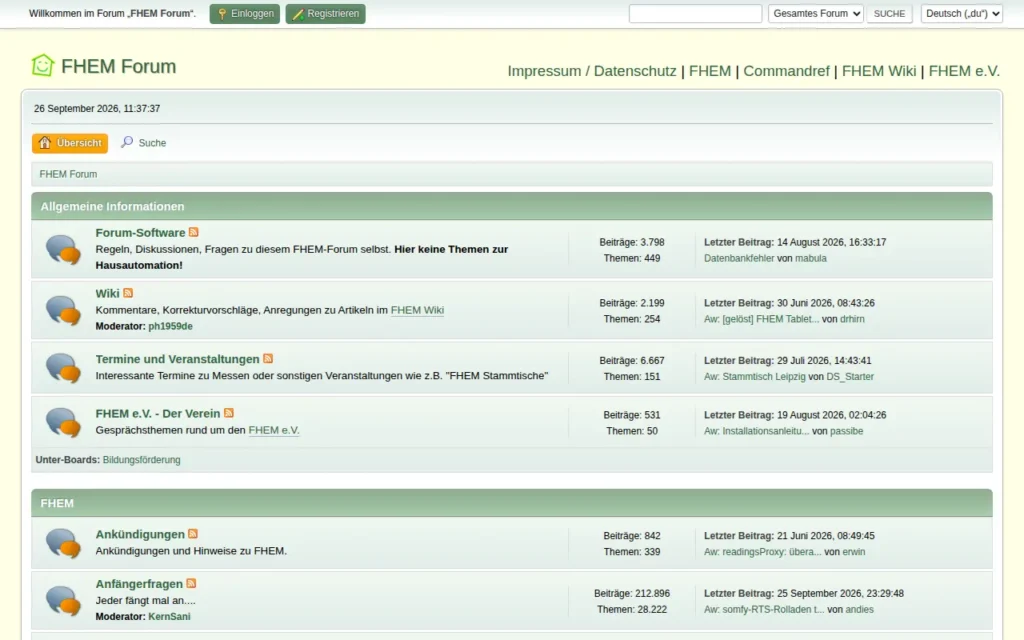Open user profile drhirn

coord(852,319)
